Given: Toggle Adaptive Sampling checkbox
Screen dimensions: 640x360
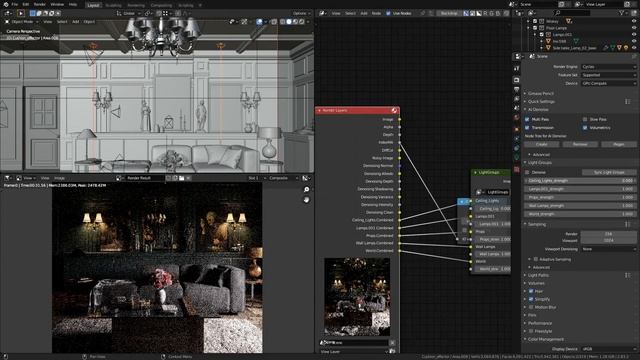Looking at the screenshot, I should click(x=536, y=259).
